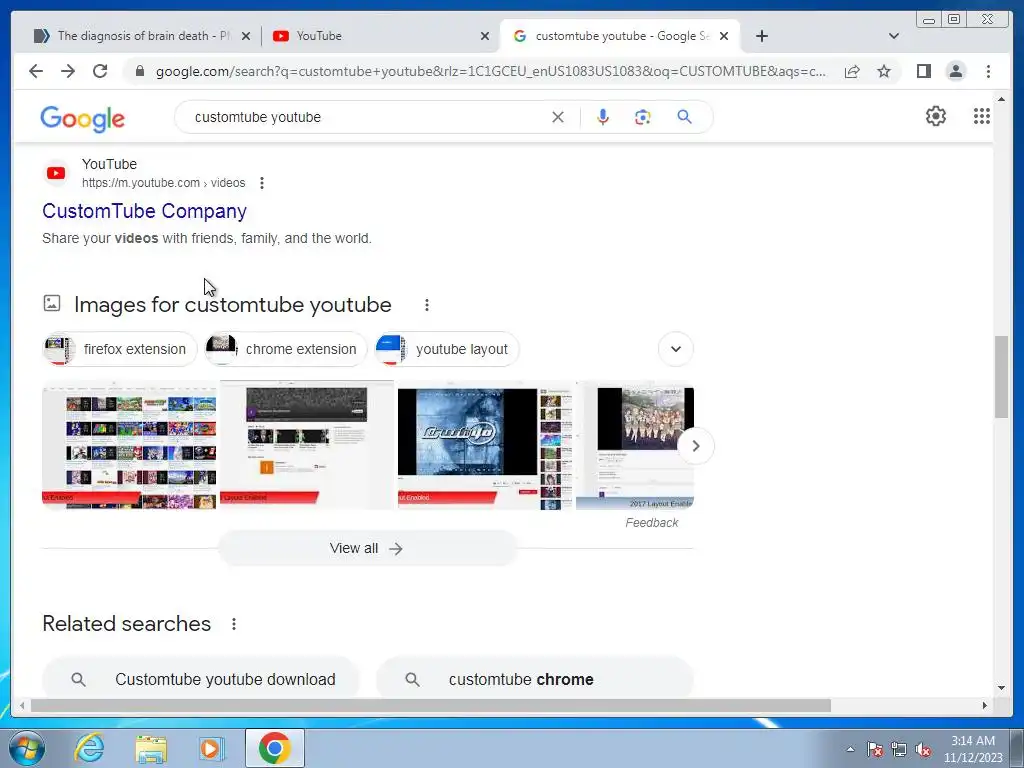Click the scroll up arrow
The height and width of the screenshot is (768, 1024).
pyautogui.click(x=1002, y=99)
